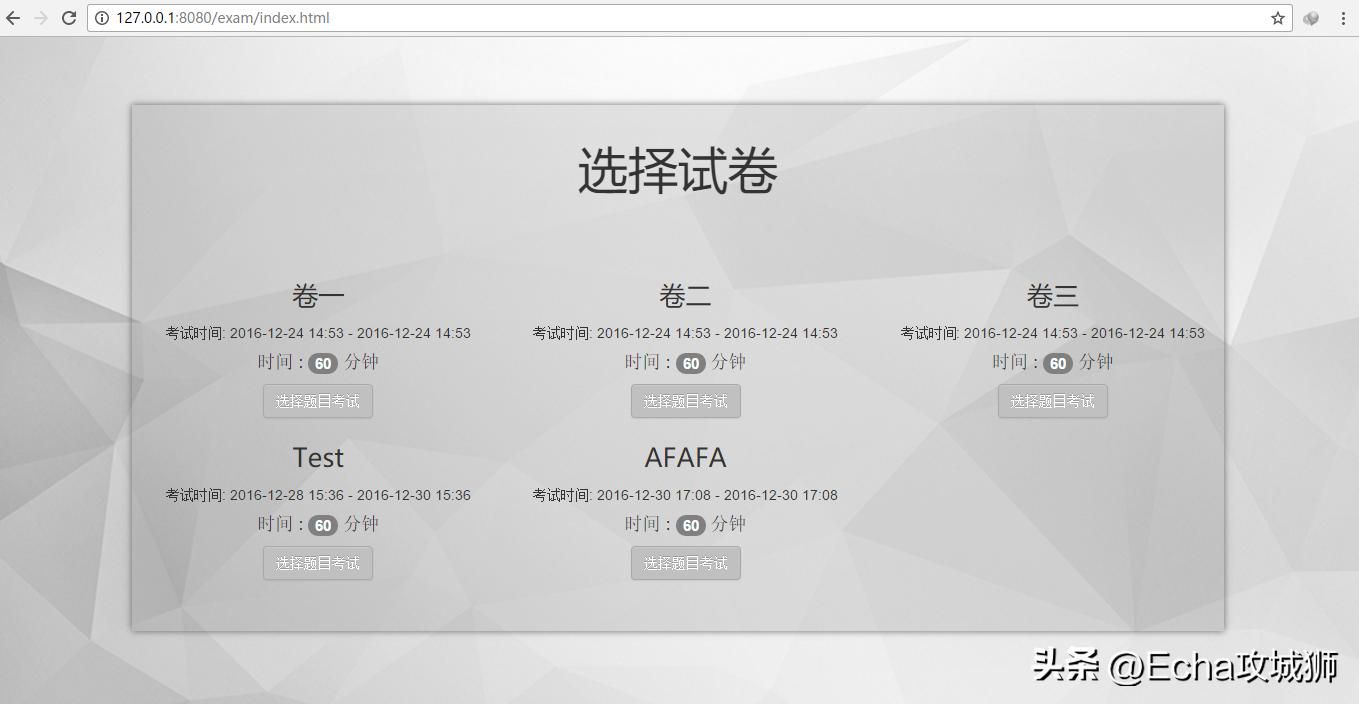Reload the exam selection page

pos(68,17)
